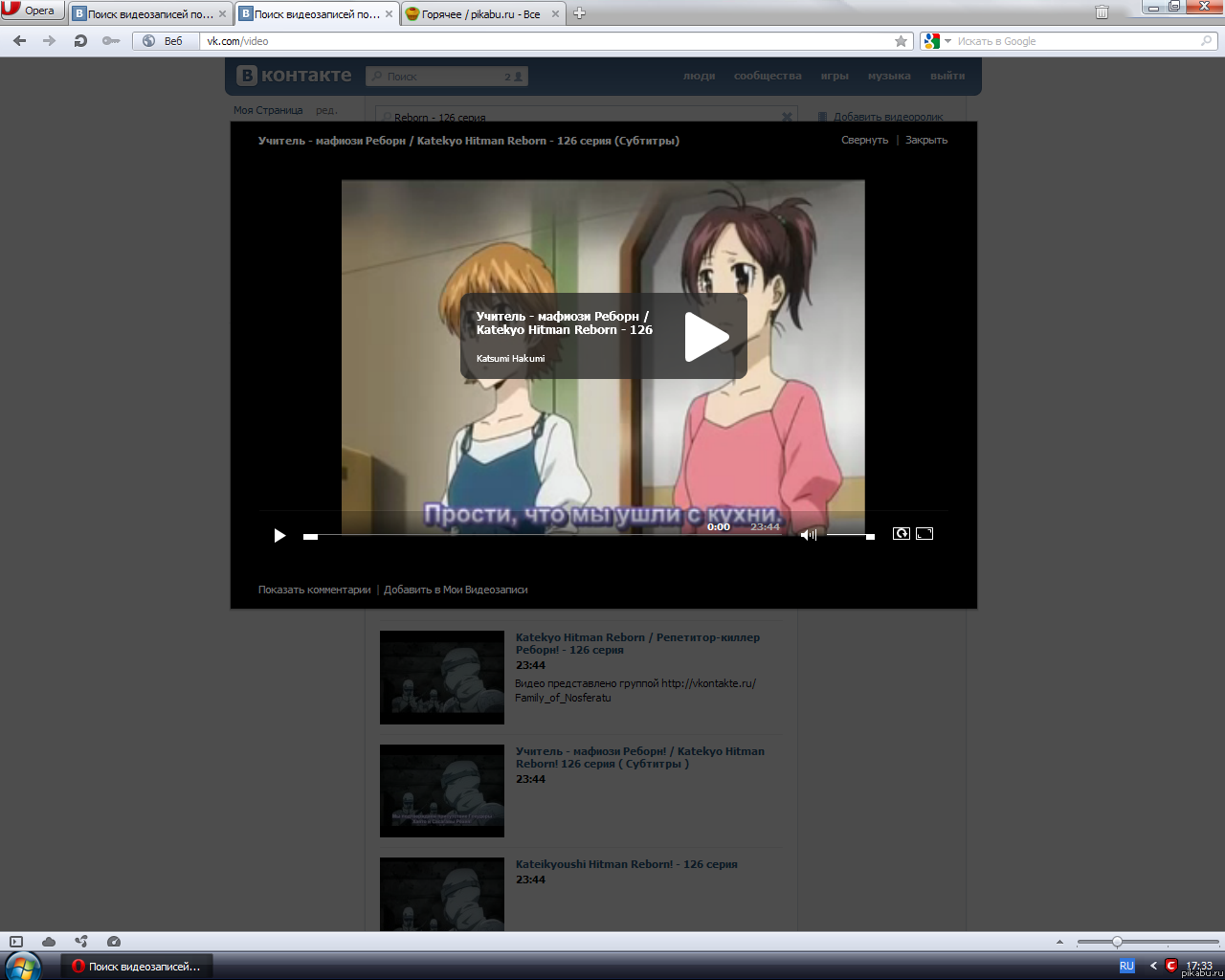Open the closed tabs trash icon
Screen dimensions: 1225x980
point(1102,12)
